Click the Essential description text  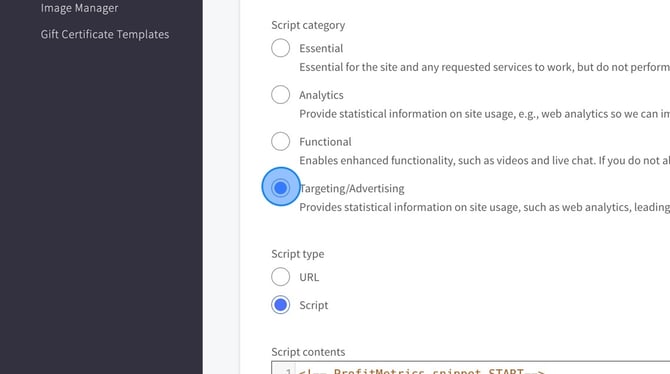pos(485,67)
